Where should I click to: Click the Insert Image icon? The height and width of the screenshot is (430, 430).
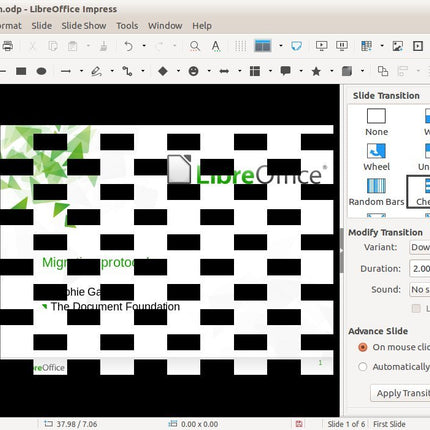click(397, 46)
